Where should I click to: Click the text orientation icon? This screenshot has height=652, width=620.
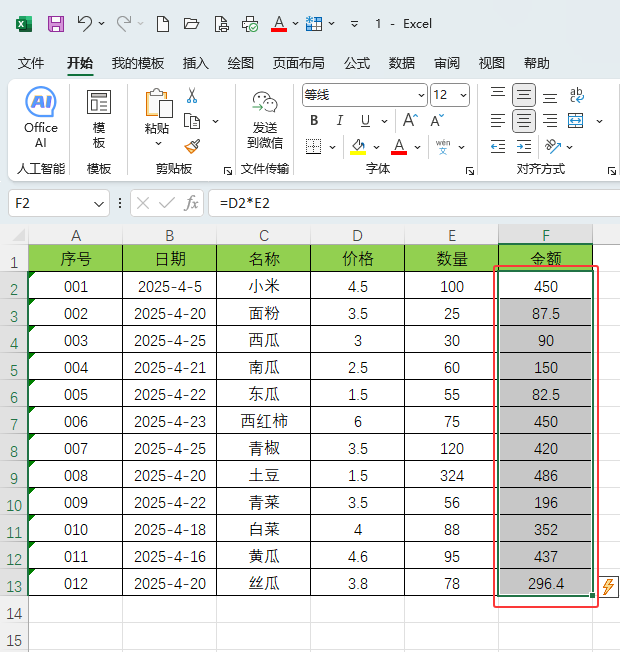click(x=553, y=146)
